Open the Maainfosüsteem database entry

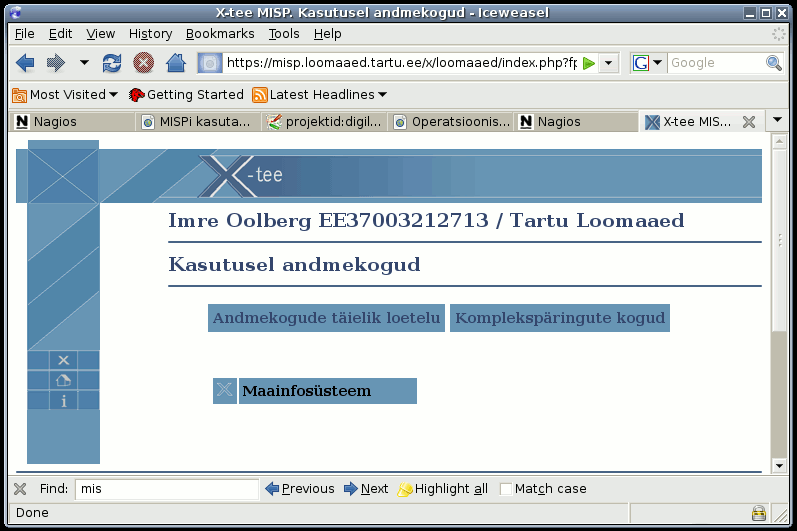pos(328,391)
